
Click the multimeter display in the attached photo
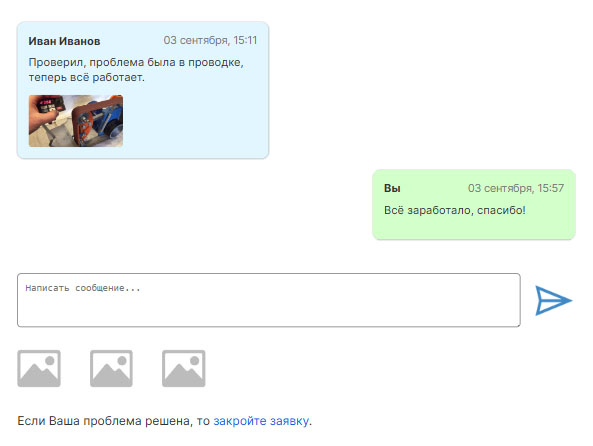[x=47, y=103]
